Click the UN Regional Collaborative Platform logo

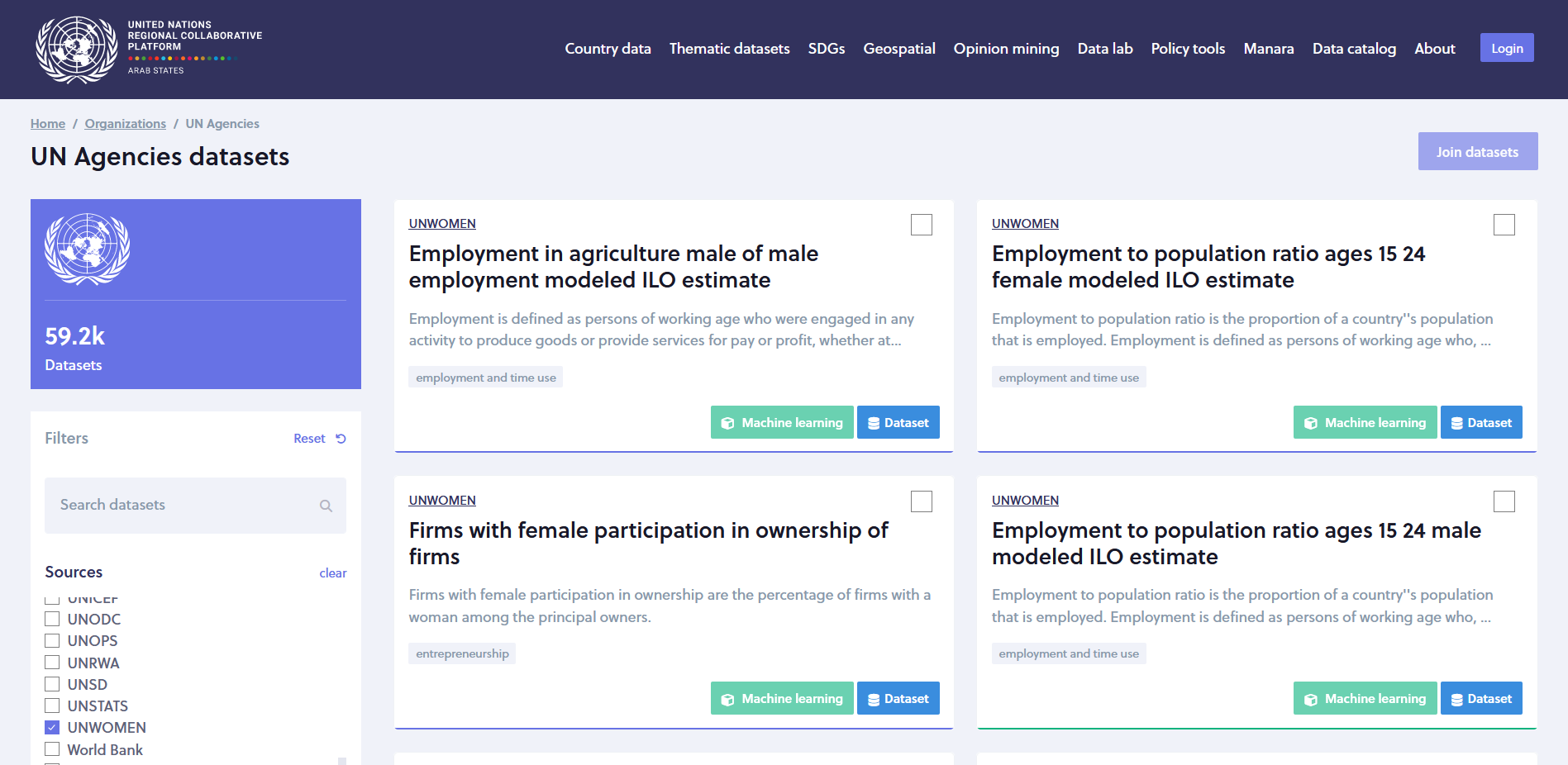click(x=149, y=49)
